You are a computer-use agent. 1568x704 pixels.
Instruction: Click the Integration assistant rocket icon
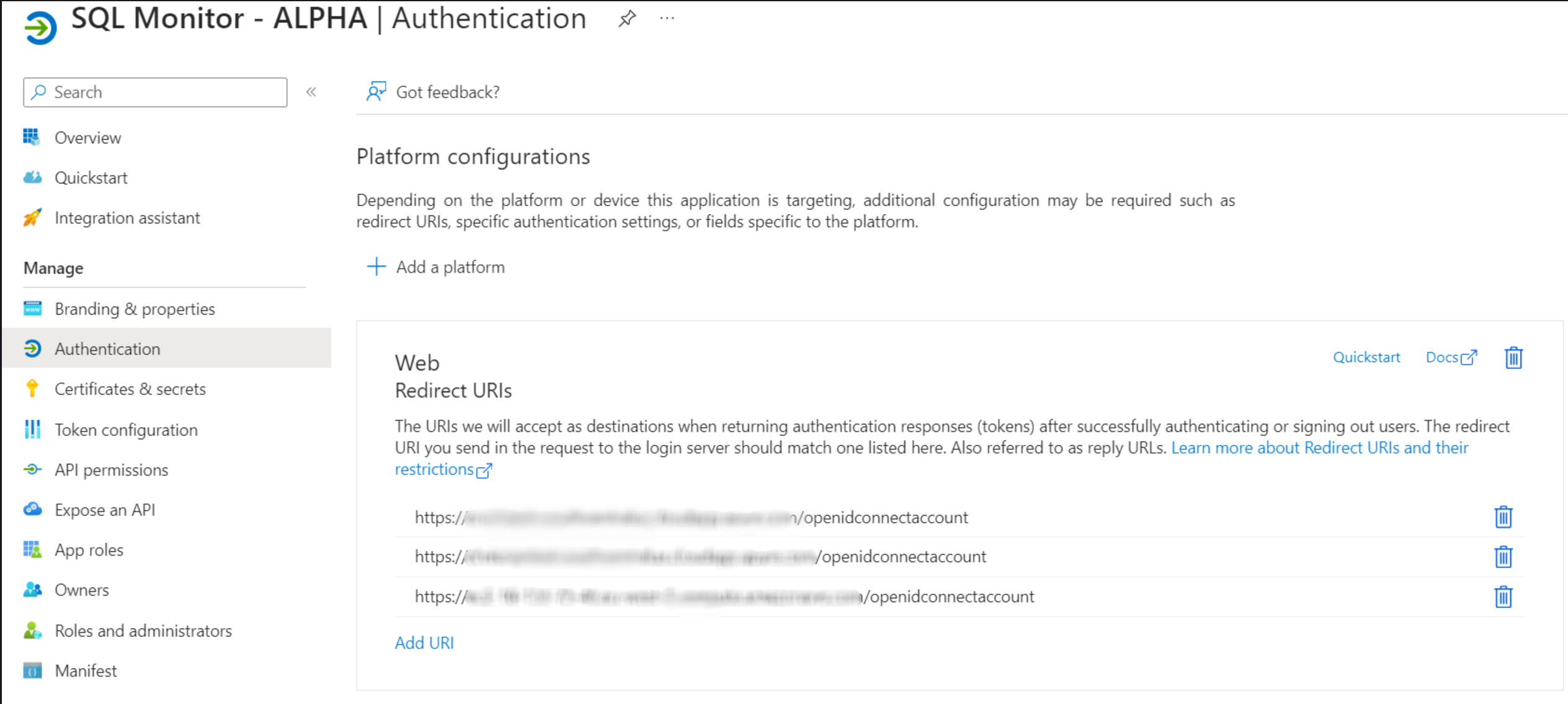32,217
